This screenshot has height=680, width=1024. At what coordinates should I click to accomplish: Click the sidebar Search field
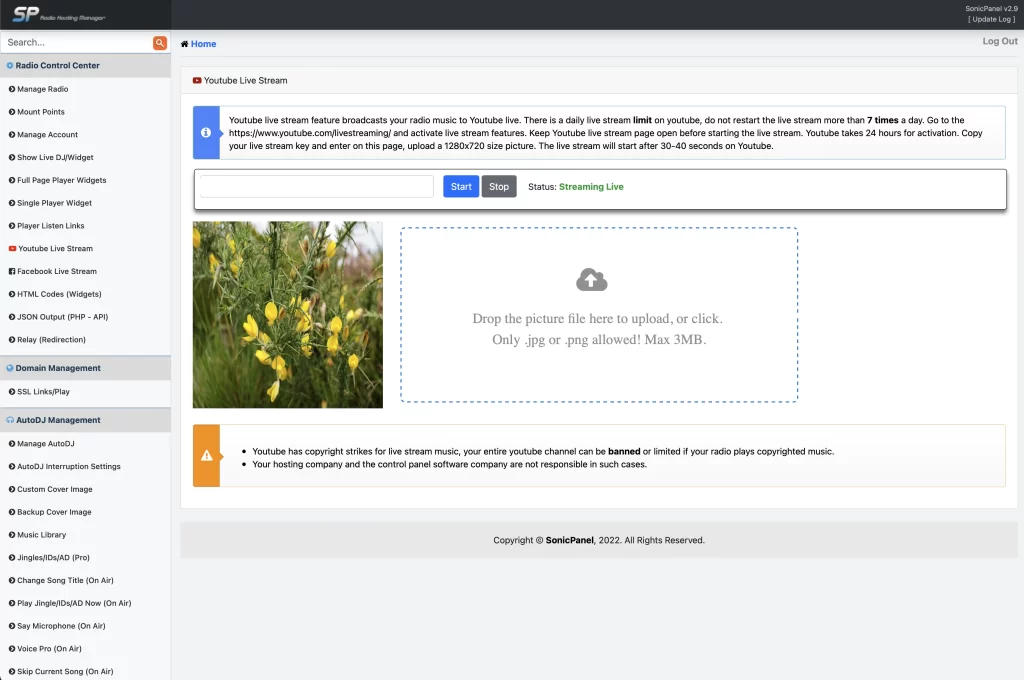(77, 42)
